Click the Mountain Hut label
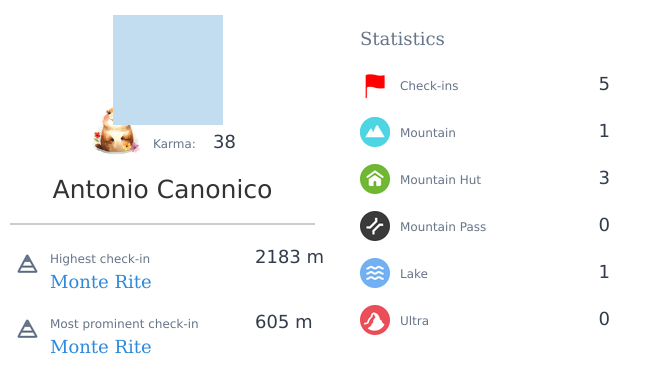Image resolution: width=650 pixels, height=385 pixels. 440,180
